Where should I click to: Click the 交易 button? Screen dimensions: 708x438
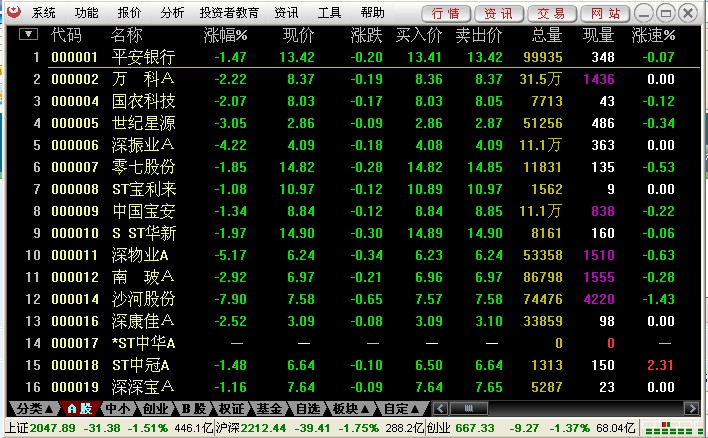(x=552, y=14)
